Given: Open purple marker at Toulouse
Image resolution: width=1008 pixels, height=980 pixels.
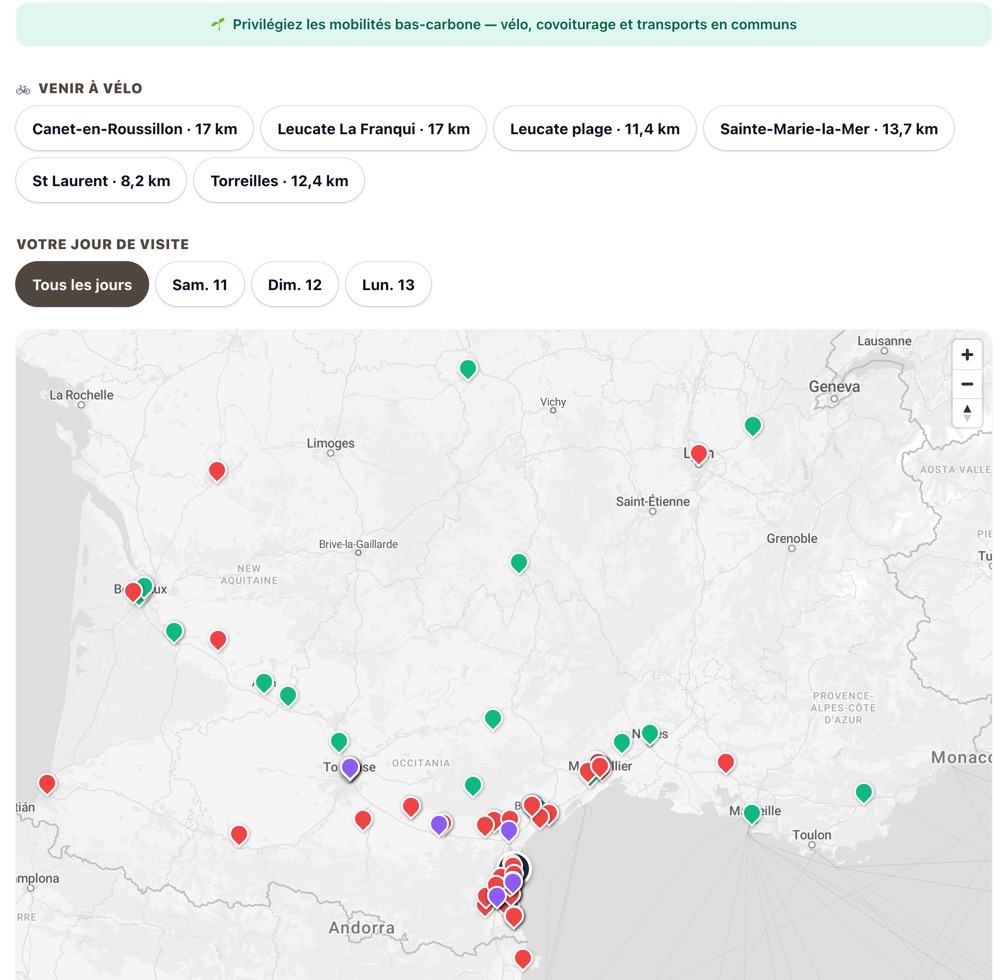Looking at the screenshot, I should 350,768.
